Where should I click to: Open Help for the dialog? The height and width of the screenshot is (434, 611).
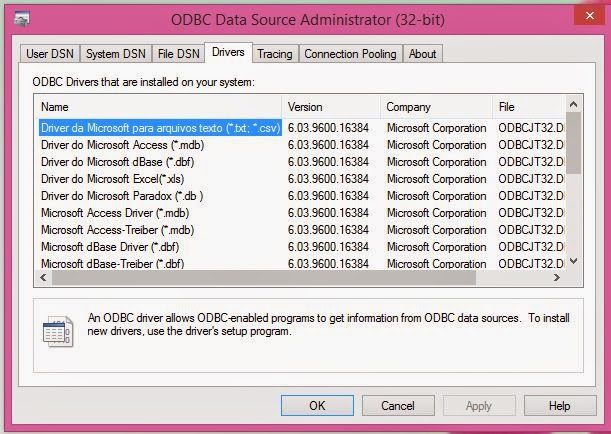point(560,406)
